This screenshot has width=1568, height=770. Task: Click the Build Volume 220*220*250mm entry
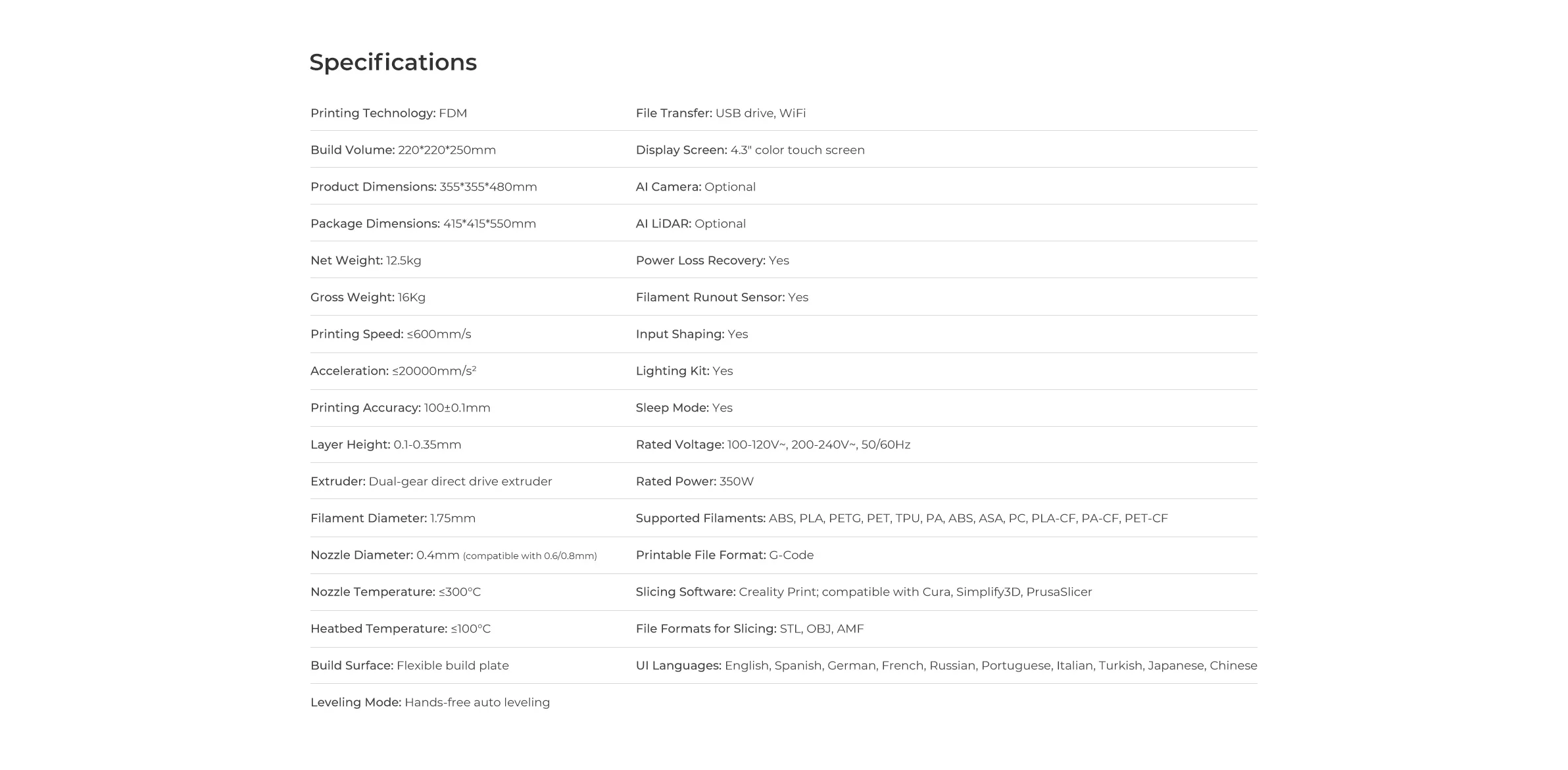[x=403, y=150]
